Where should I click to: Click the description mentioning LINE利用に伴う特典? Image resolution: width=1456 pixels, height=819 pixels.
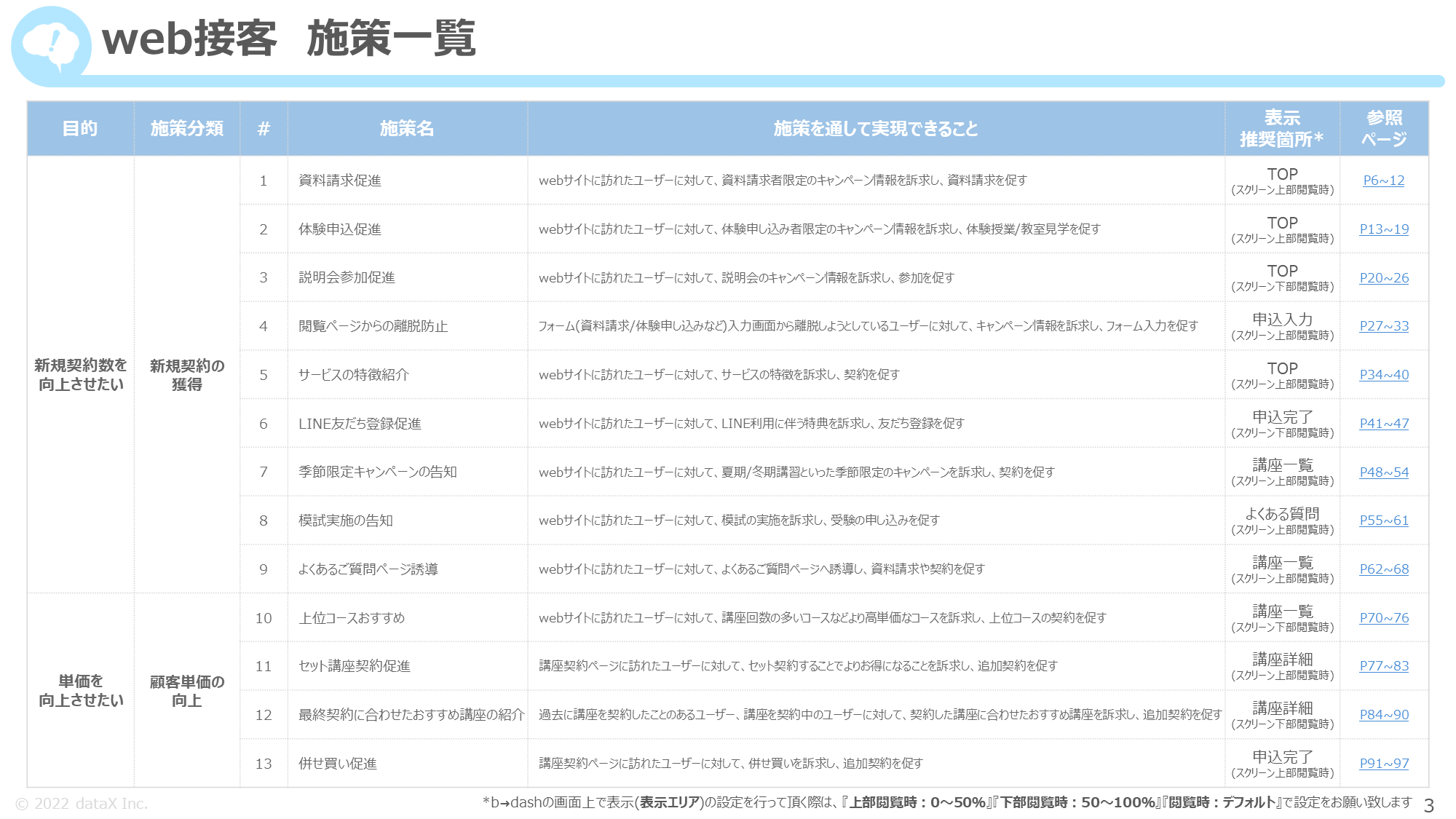751,424
